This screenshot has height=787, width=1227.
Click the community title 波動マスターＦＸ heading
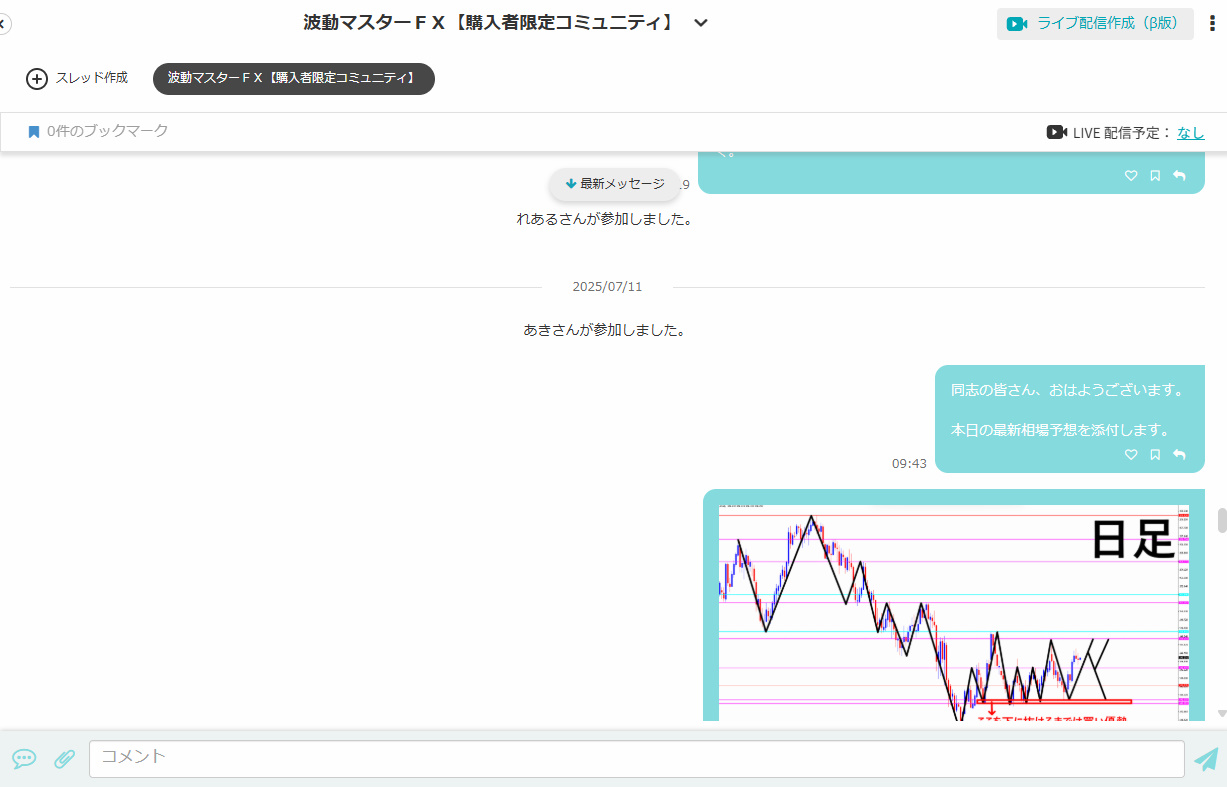click(490, 23)
